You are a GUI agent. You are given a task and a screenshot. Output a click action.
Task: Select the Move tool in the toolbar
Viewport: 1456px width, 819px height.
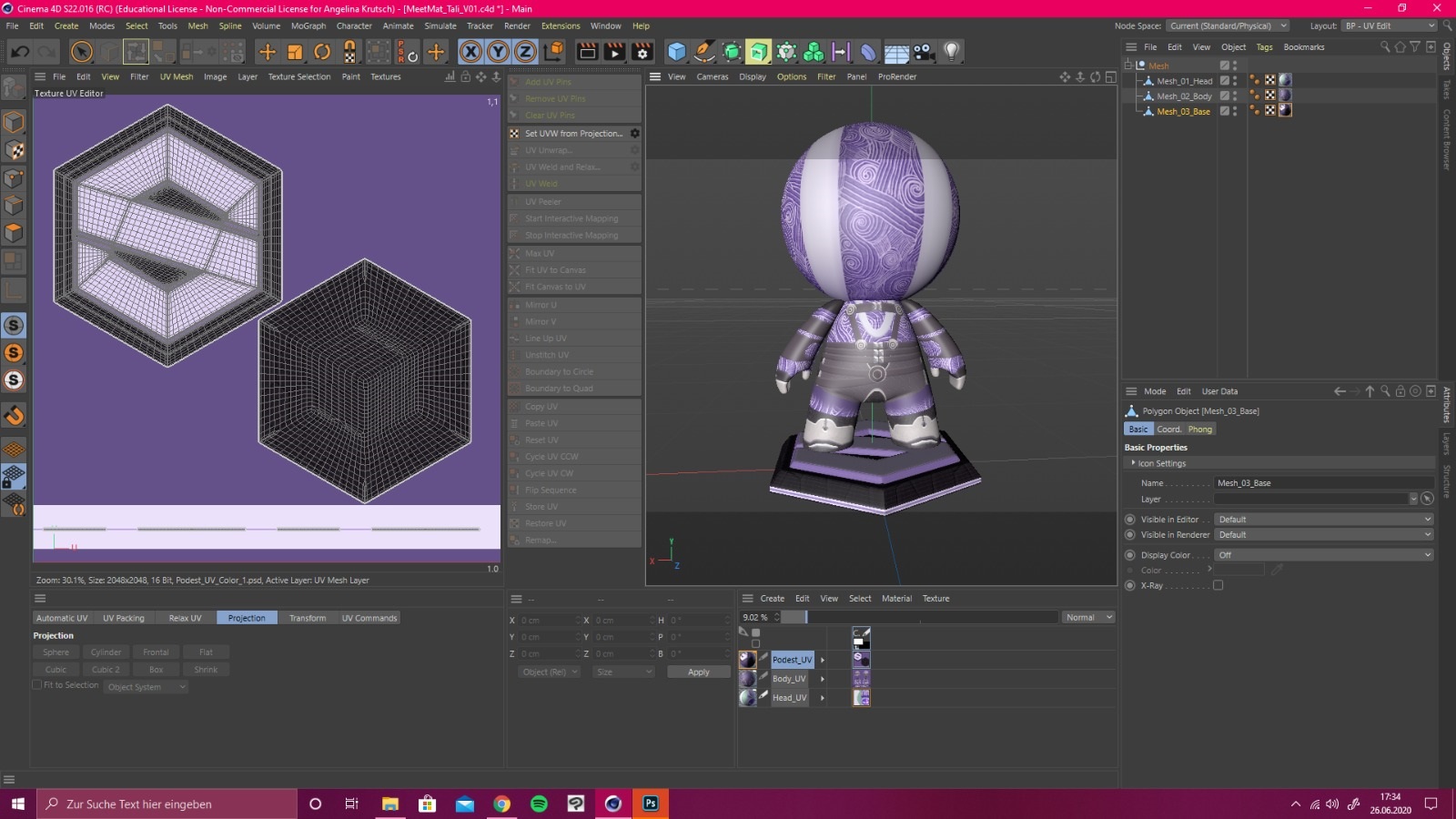tap(267, 52)
